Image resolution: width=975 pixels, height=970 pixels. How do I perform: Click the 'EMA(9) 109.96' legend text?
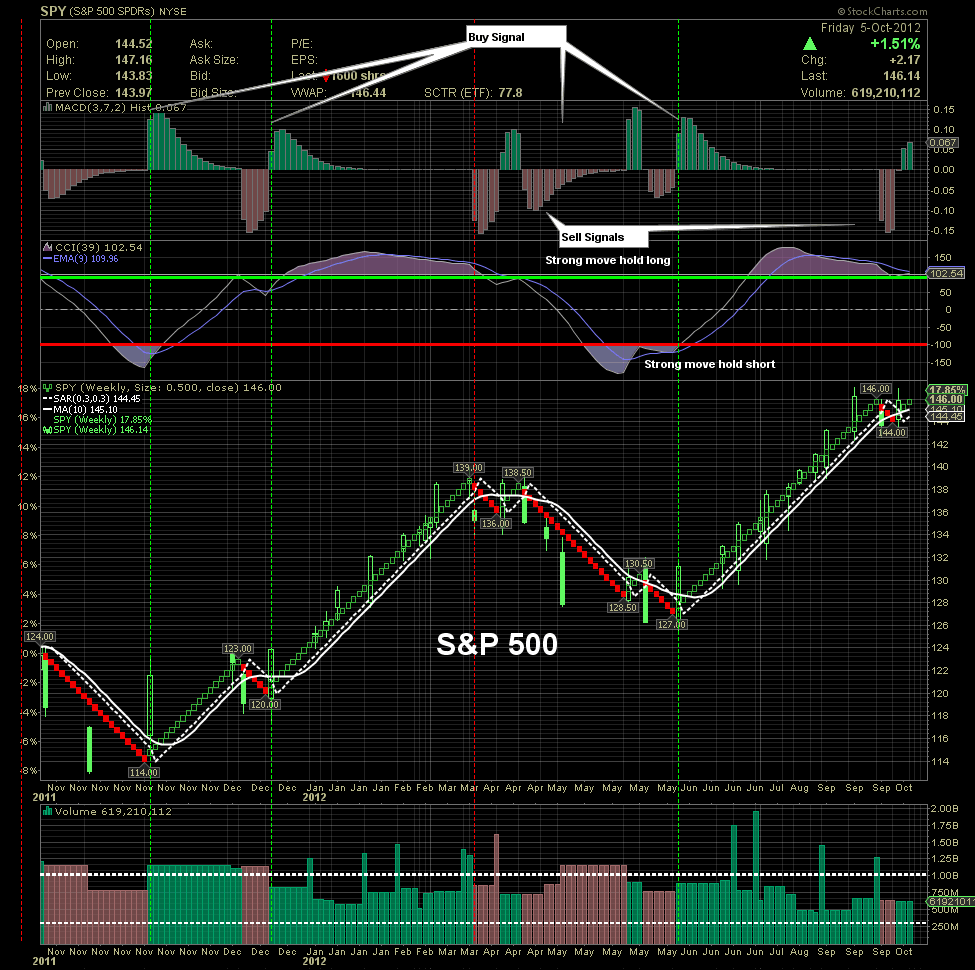coord(85,259)
